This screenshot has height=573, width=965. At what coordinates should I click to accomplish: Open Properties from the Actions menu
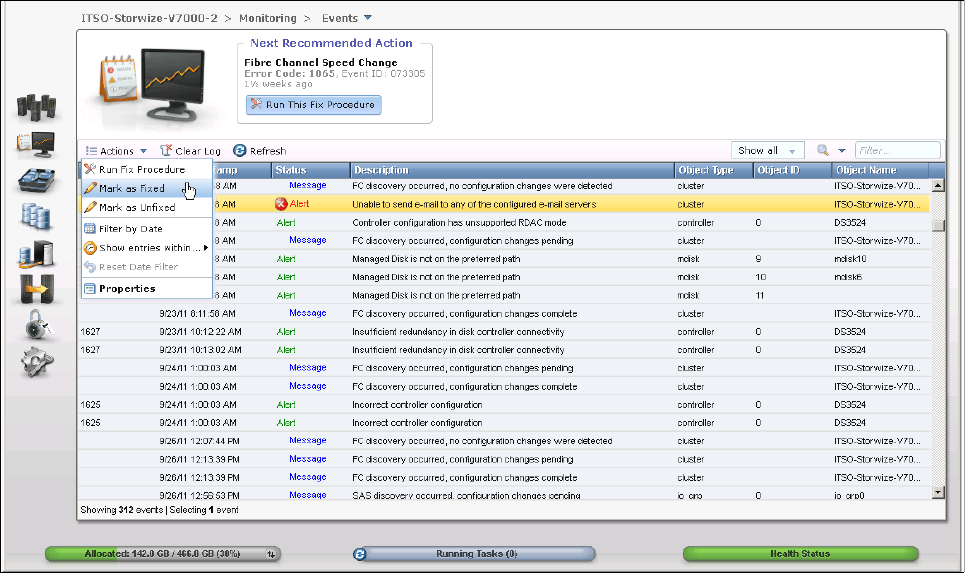pos(126,289)
